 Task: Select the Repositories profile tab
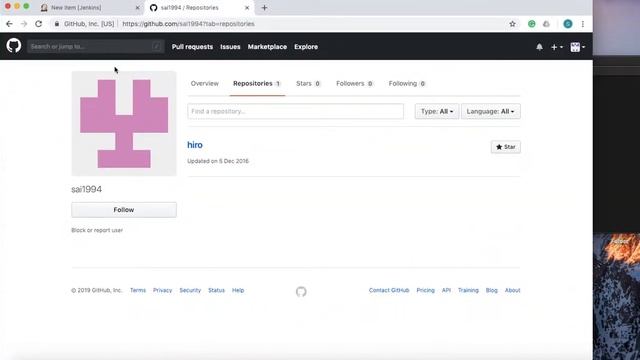257,83
